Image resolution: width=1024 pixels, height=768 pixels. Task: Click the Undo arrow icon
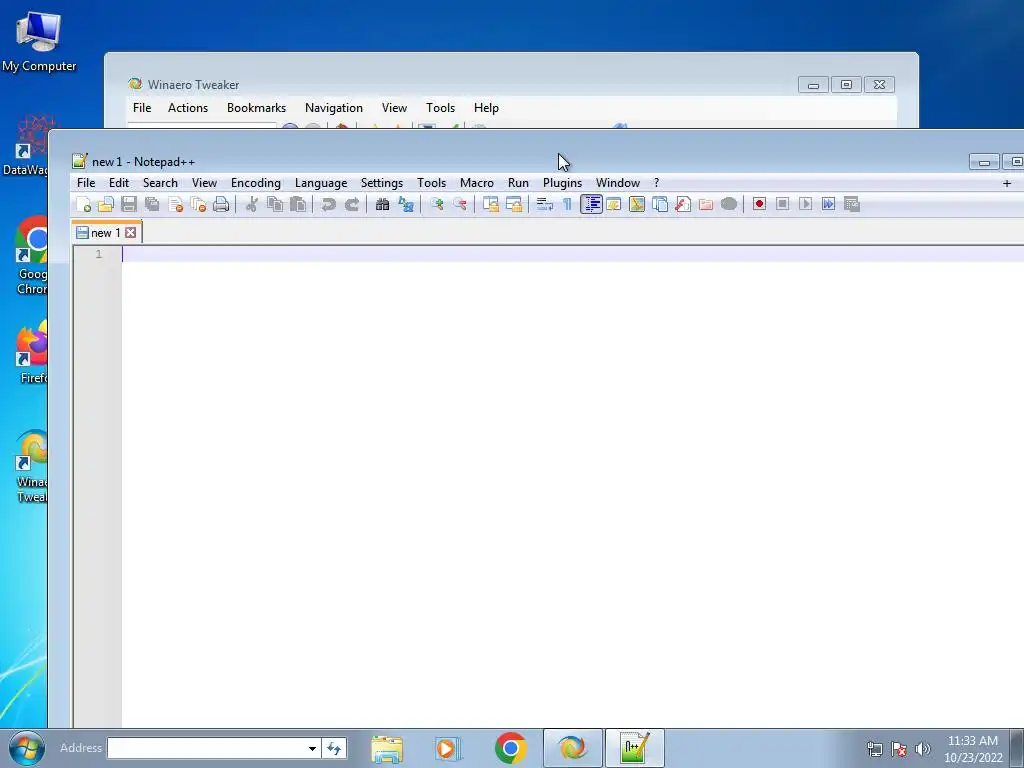tap(328, 204)
